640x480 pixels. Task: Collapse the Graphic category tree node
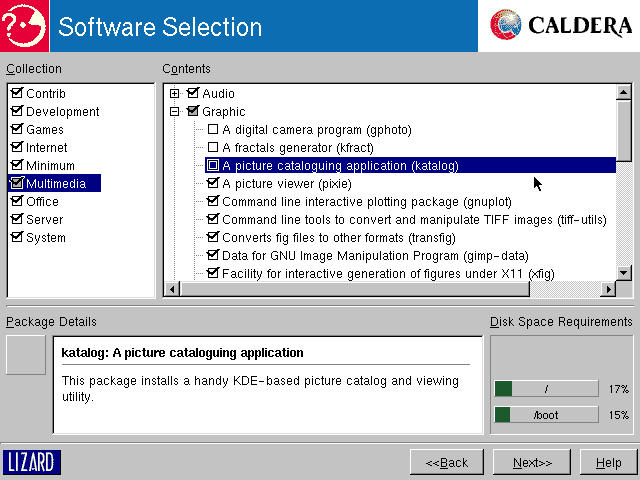point(175,112)
